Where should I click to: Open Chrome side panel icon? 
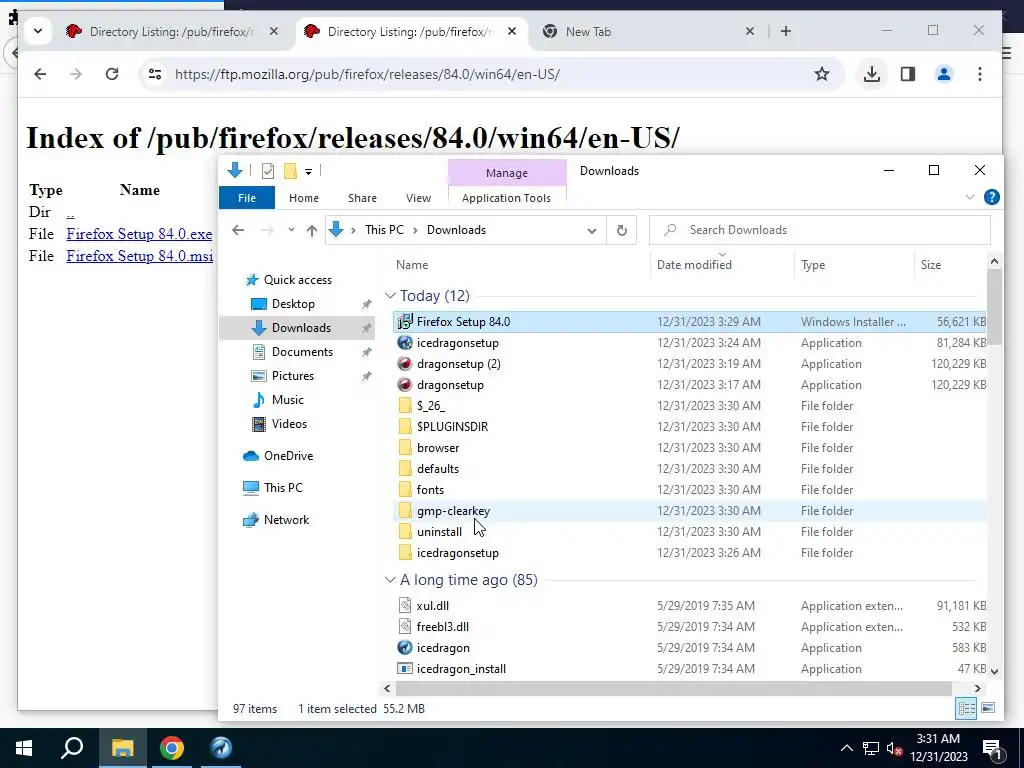pos(908,74)
